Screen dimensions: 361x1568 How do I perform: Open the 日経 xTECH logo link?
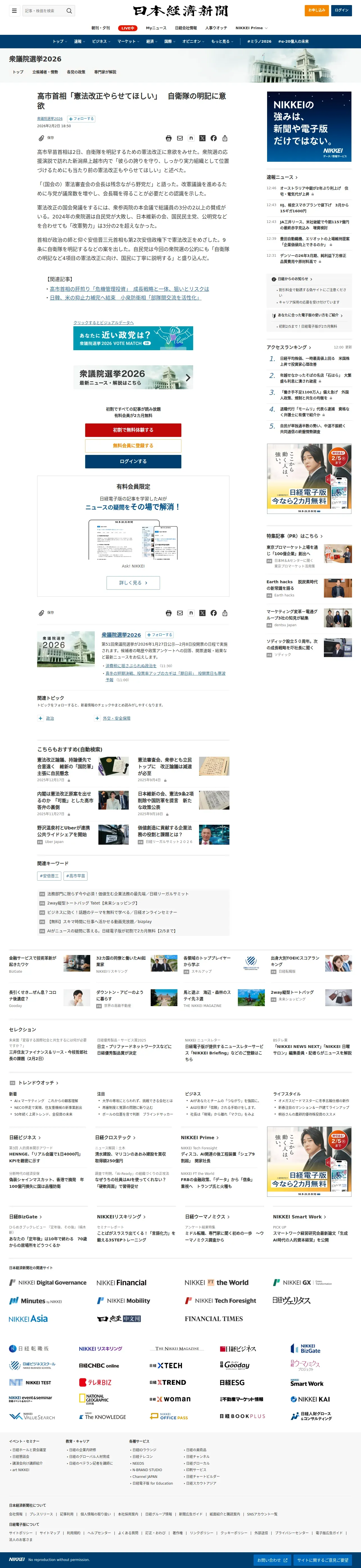tap(166, 1365)
